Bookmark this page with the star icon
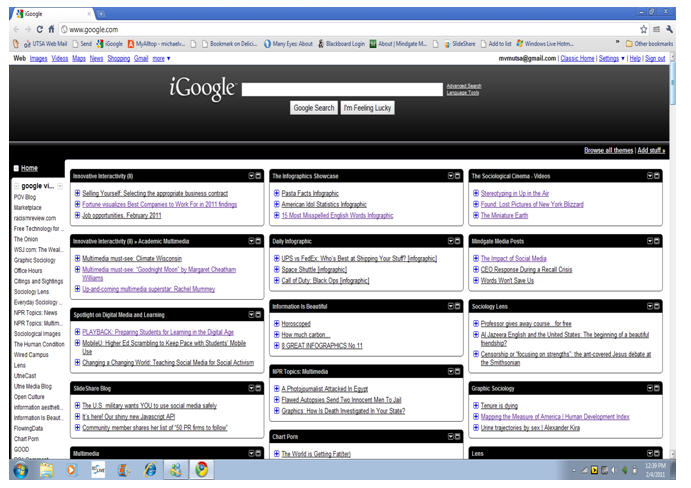The width and height of the screenshot is (691, 488). point(643,30)
